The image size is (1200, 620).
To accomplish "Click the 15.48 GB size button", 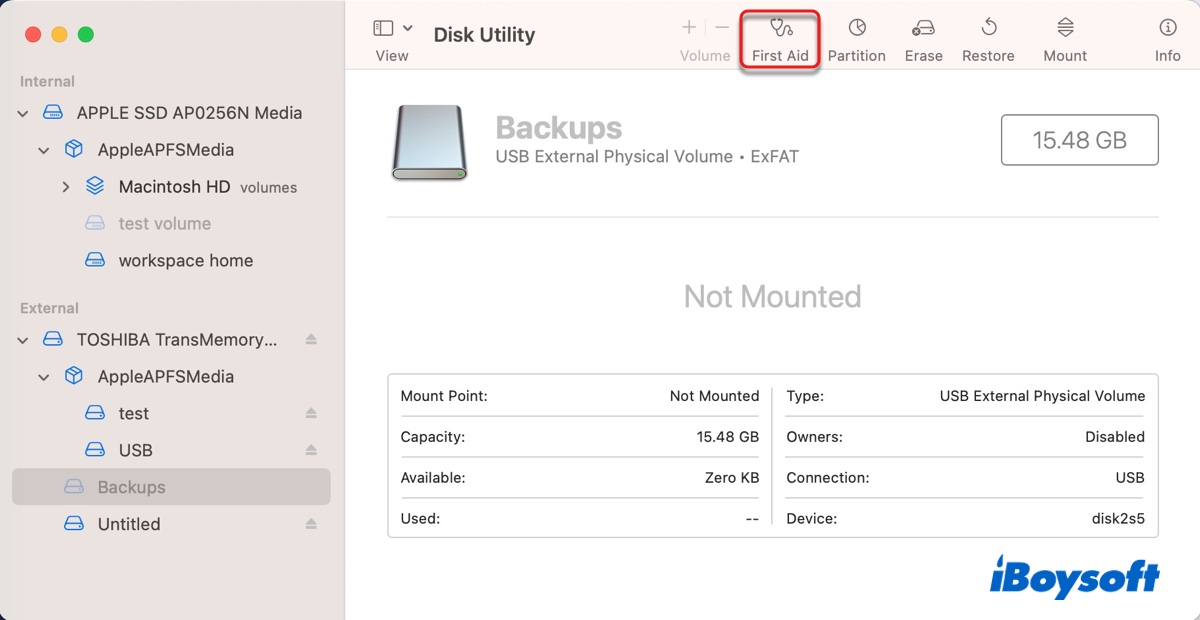I will pyautogui.click(x=1079, y=140).
